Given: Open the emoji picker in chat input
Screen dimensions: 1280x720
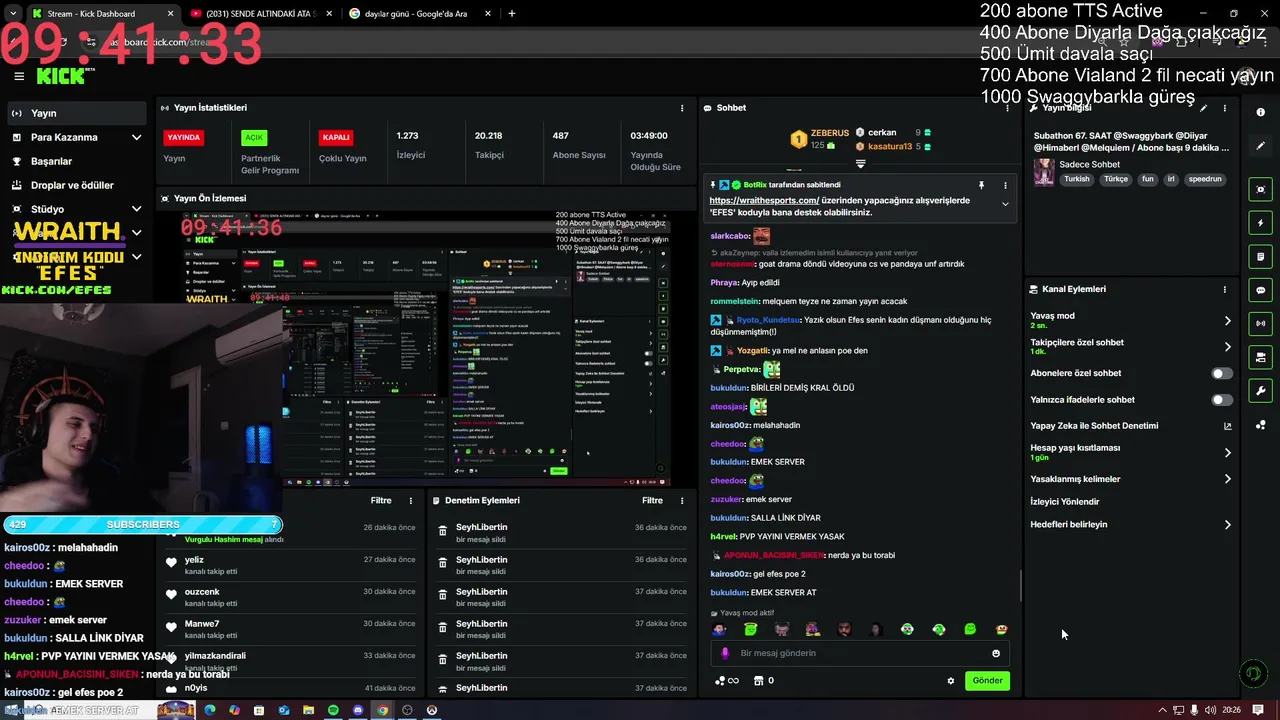Looking at the screenshot, I should click(995, 653).
